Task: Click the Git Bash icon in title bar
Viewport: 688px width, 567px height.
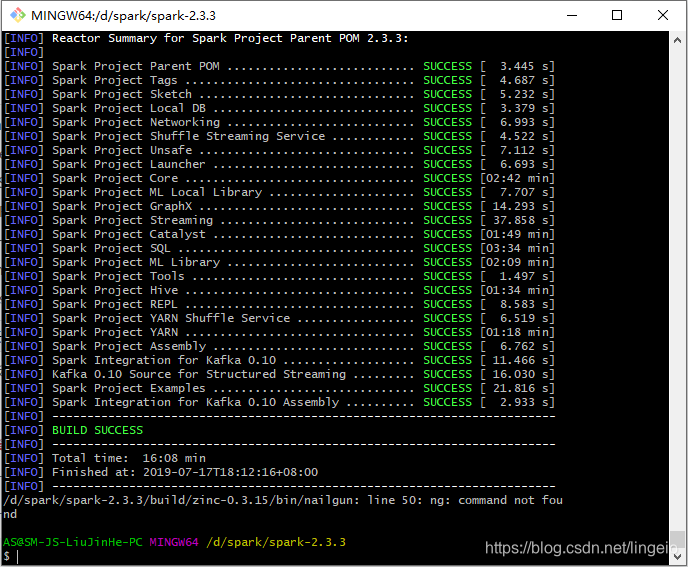Action: [x=18, y=15]
